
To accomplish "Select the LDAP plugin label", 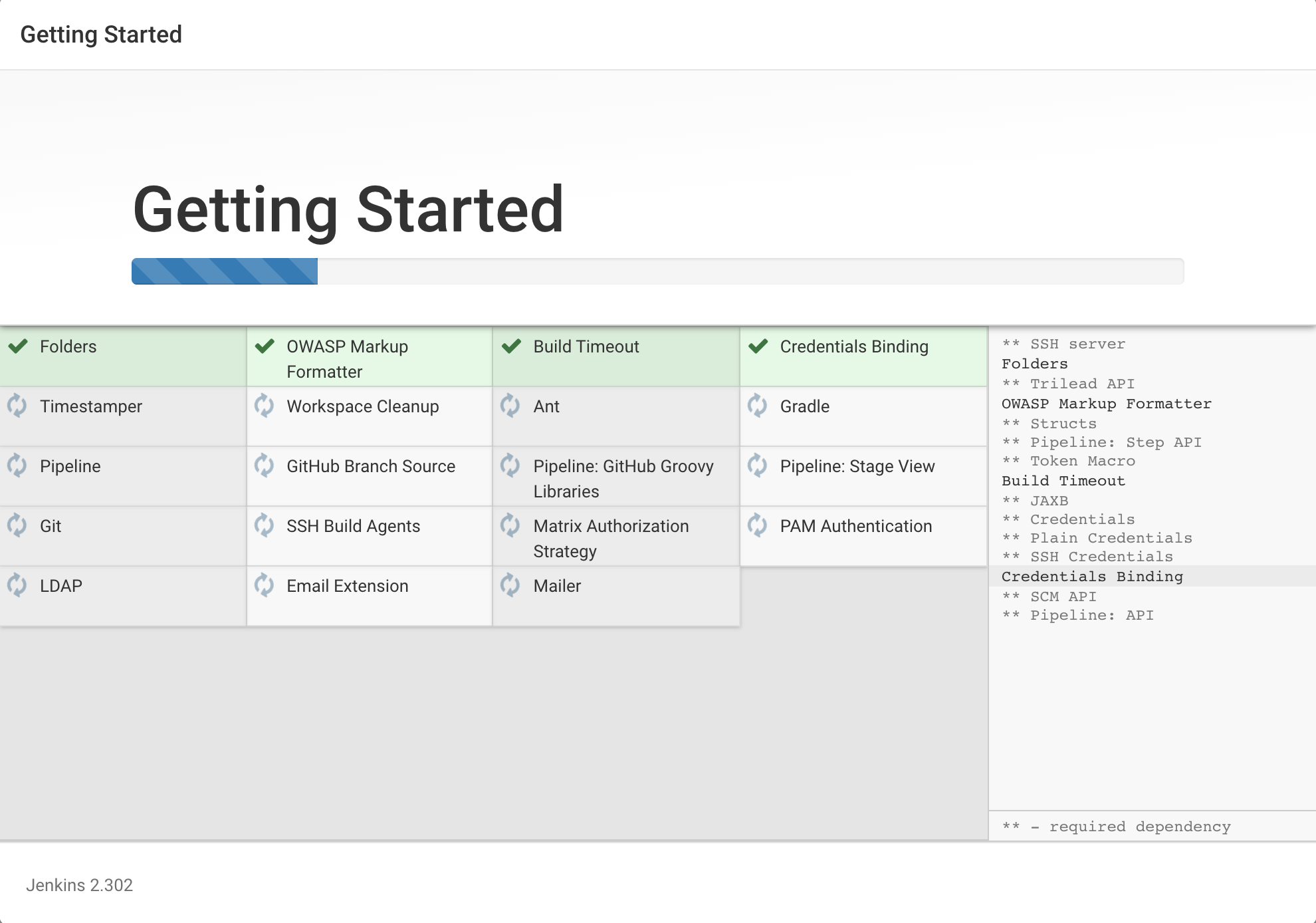I will (61, 586).
